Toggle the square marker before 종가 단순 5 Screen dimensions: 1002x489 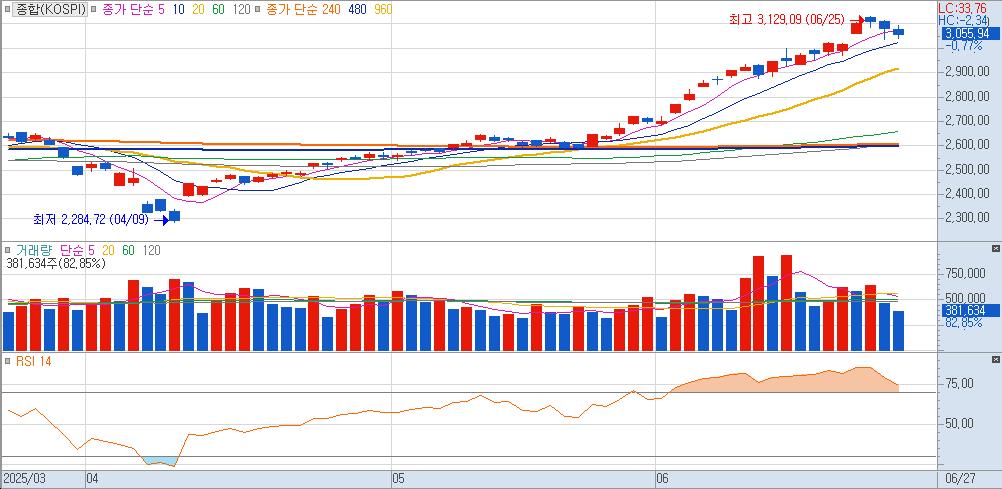click(x=94, y=10)
